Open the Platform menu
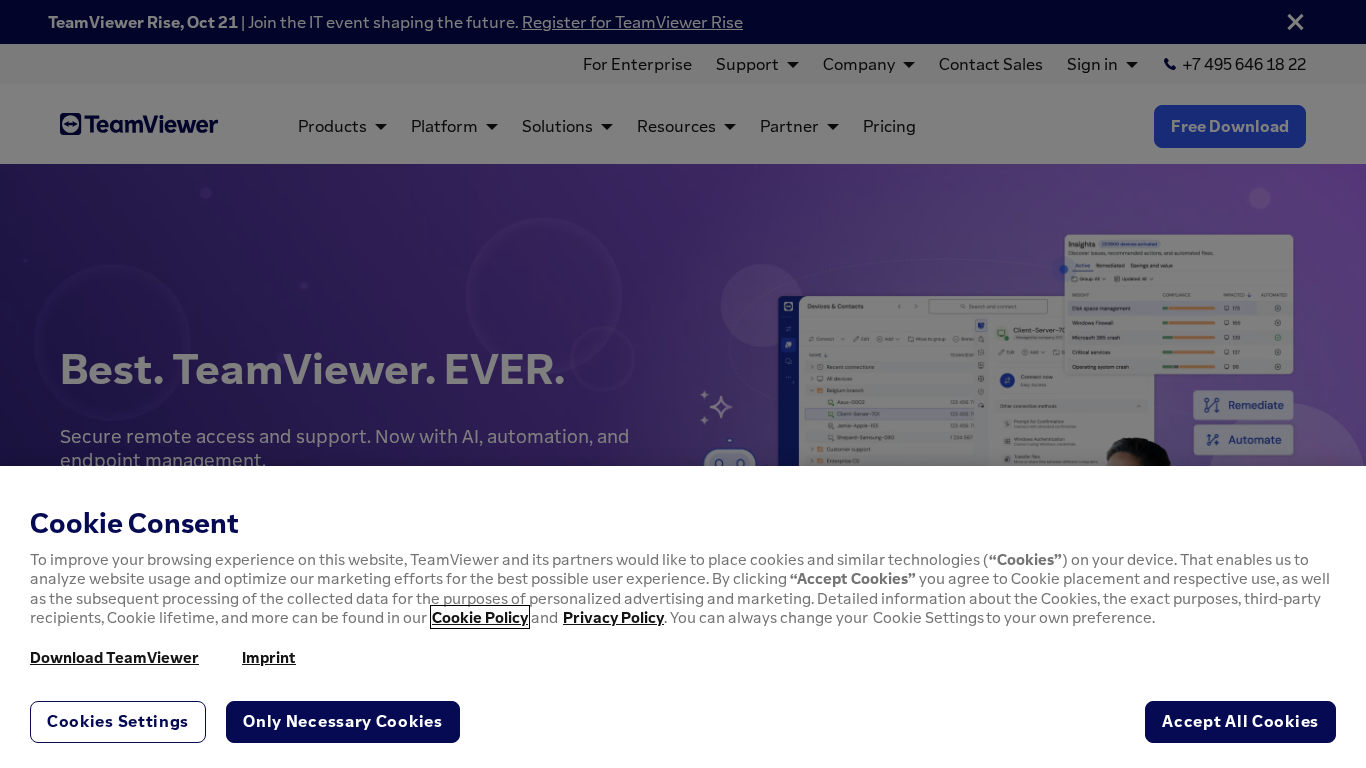 (x=454, y=126)
